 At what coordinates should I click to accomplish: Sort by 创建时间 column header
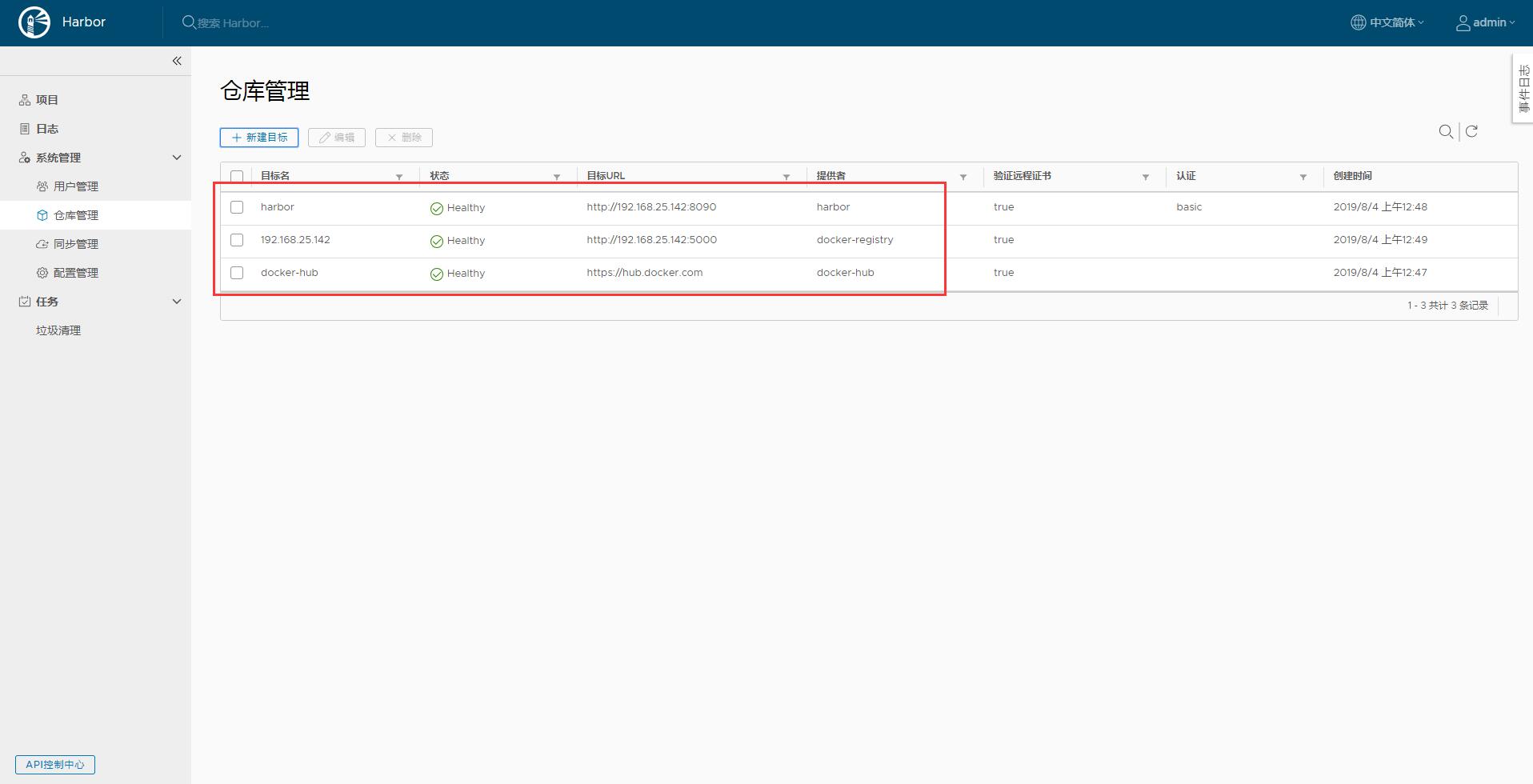[1352, 176]
